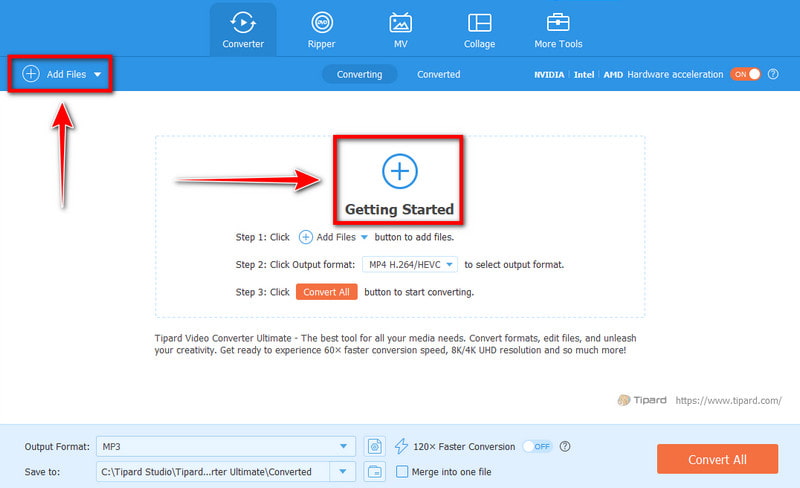The height and width of the screenshot is (488, 800).
Task: Toggle Hardware acceleration switch off
Action: tap(745, 74)
